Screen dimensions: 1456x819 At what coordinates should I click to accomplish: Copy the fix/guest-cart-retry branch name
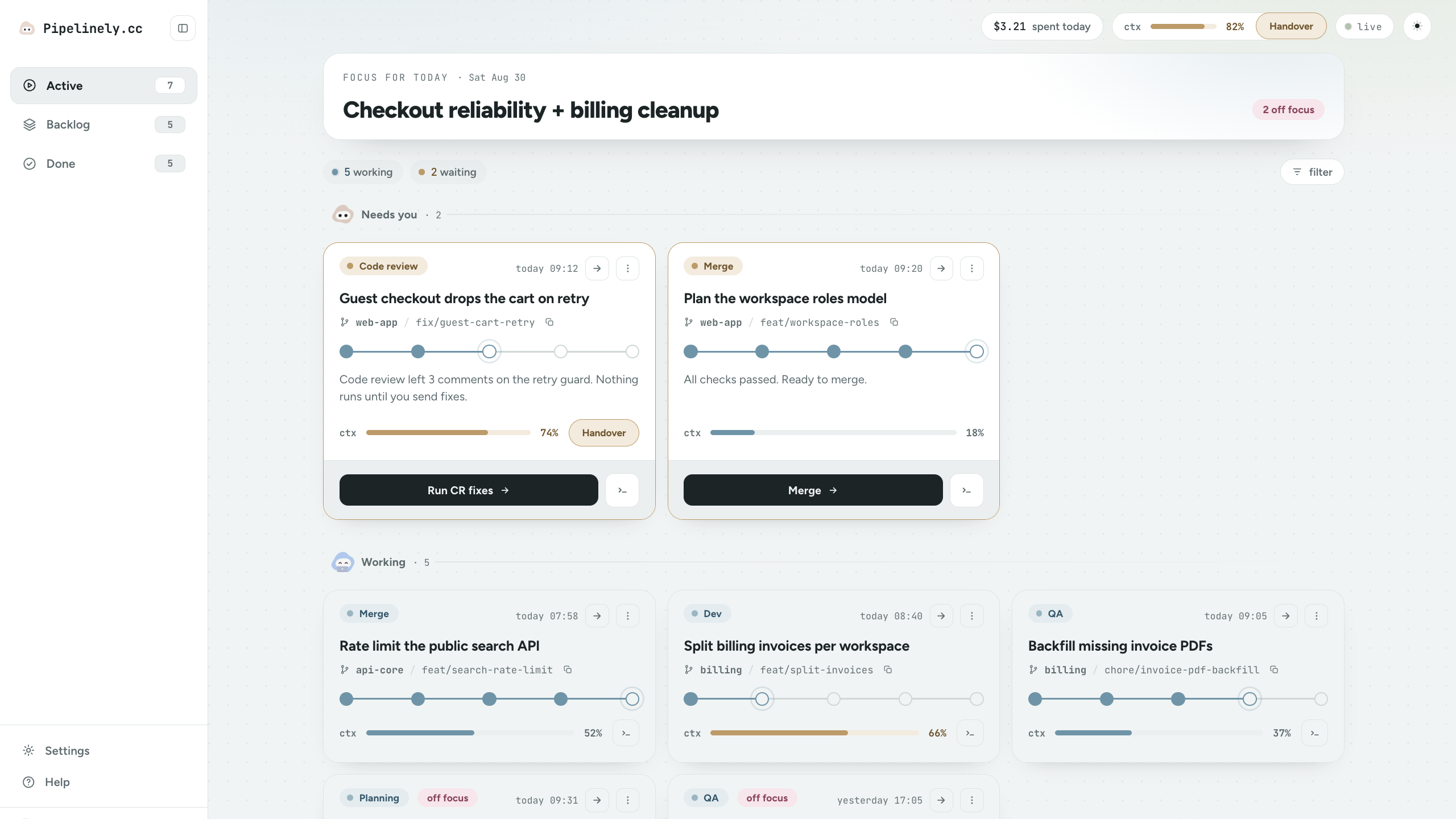[x=549, y=322]
